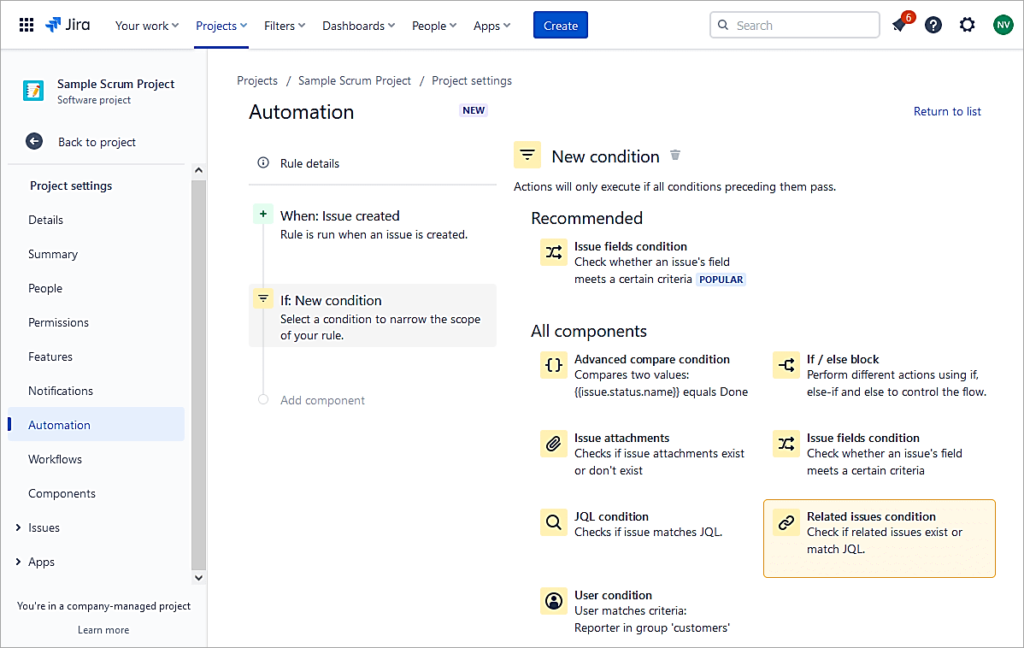Select the Issue fields condition icon under Recommended

553,252
